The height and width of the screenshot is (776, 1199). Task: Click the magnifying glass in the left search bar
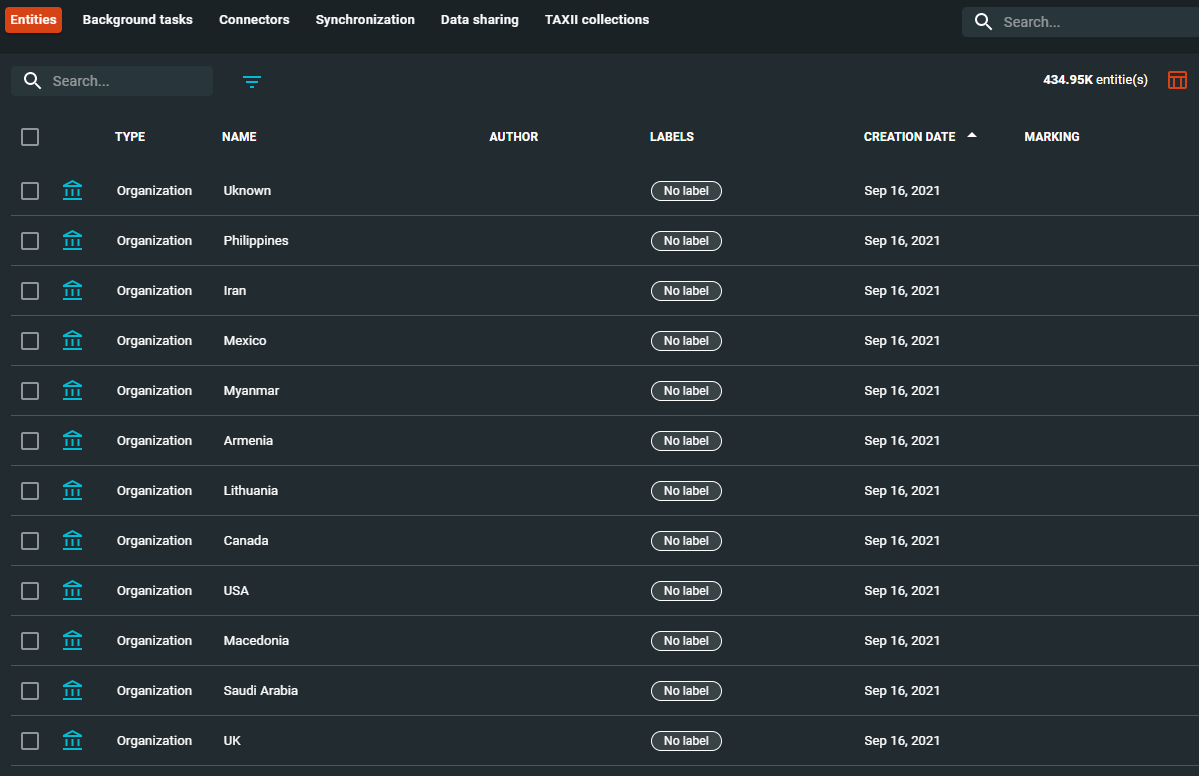point(32,80)
